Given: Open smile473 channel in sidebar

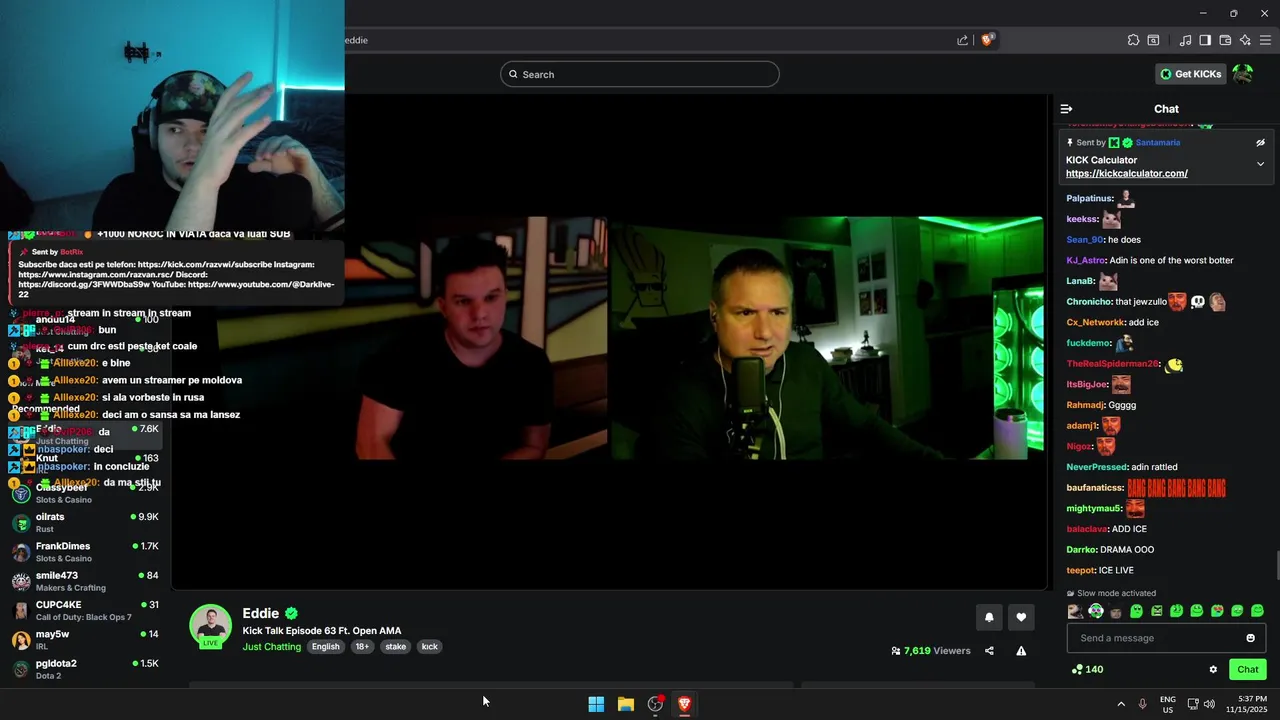Looking at the screenshot, I should [85, 581].
